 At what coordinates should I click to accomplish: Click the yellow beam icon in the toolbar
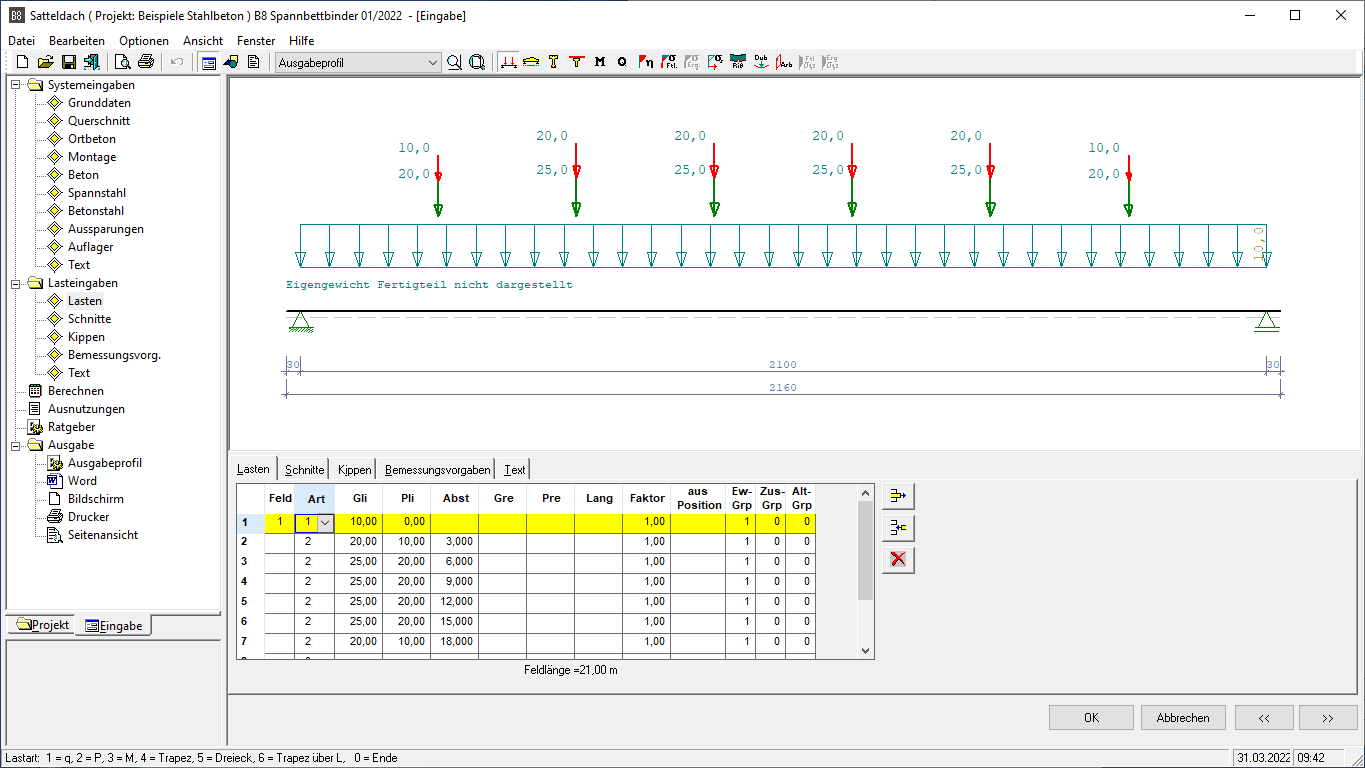(531, 62)
